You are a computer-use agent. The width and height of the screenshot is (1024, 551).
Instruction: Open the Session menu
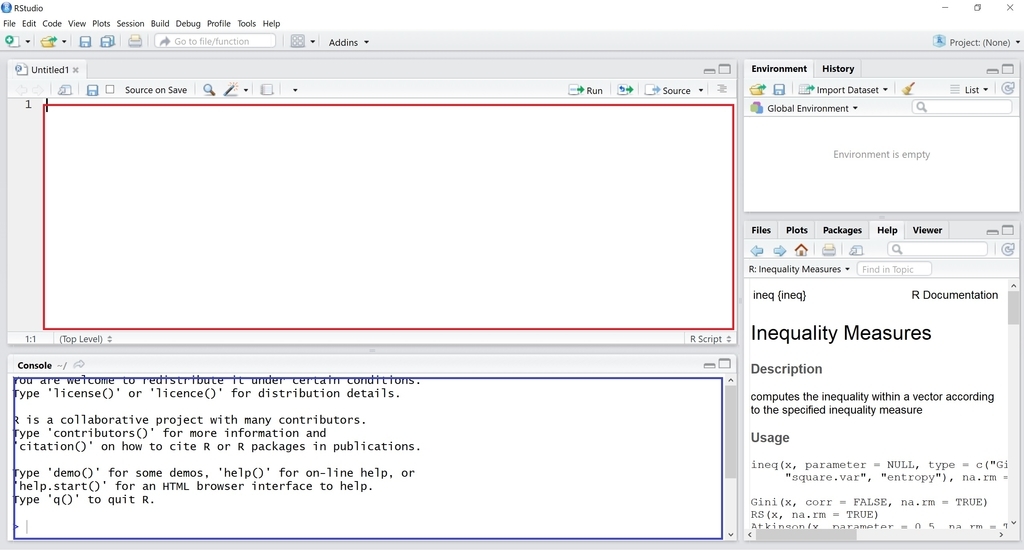pyautogui.click(x=130, y=24)
